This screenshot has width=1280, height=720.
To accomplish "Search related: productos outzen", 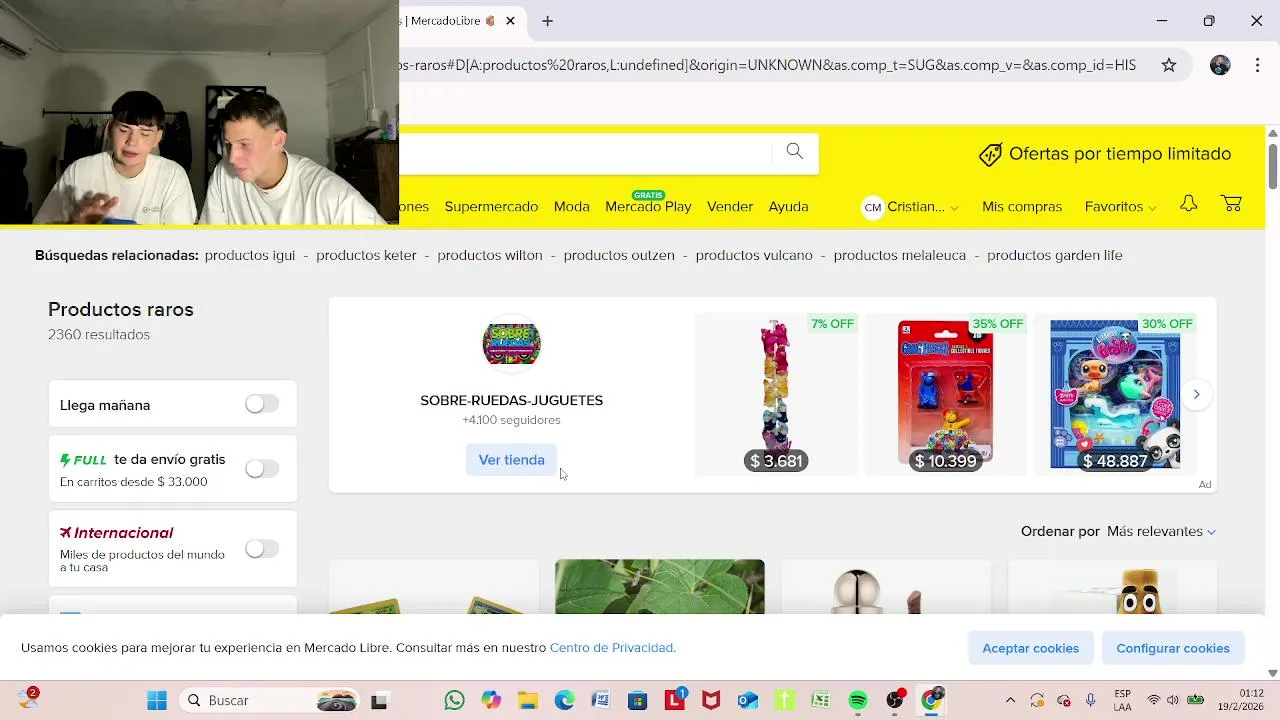I will pos(619,256).
